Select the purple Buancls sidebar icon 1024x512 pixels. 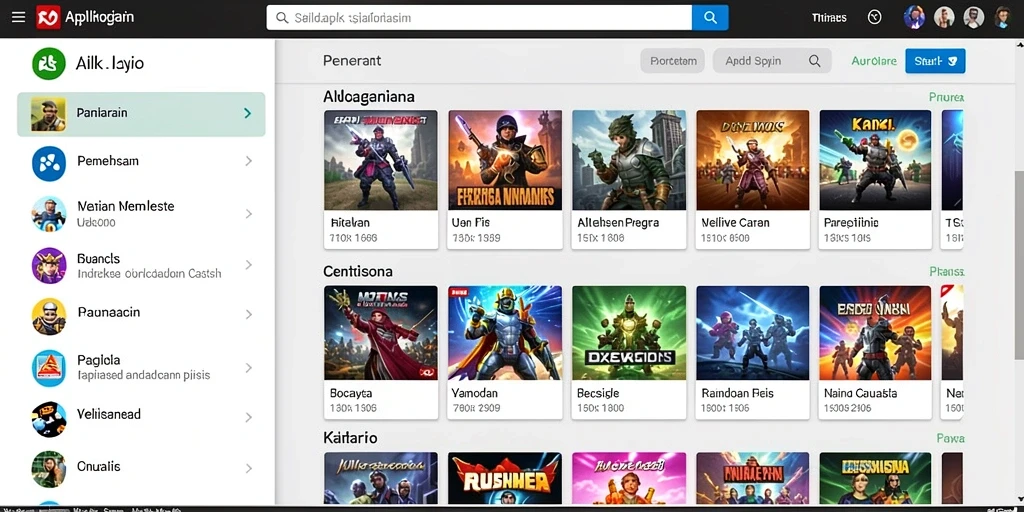49,265
